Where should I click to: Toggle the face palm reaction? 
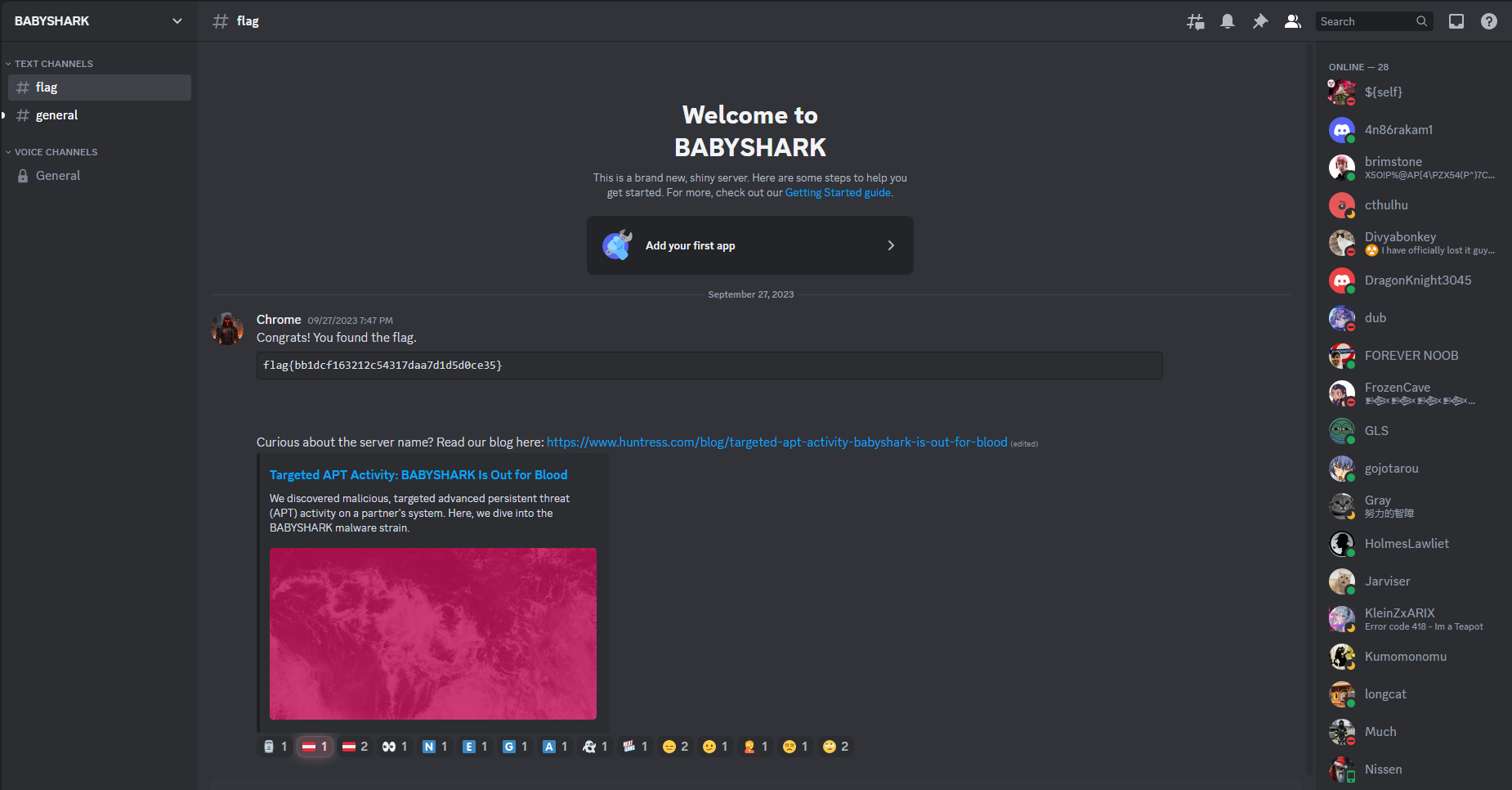coord(755,747)
